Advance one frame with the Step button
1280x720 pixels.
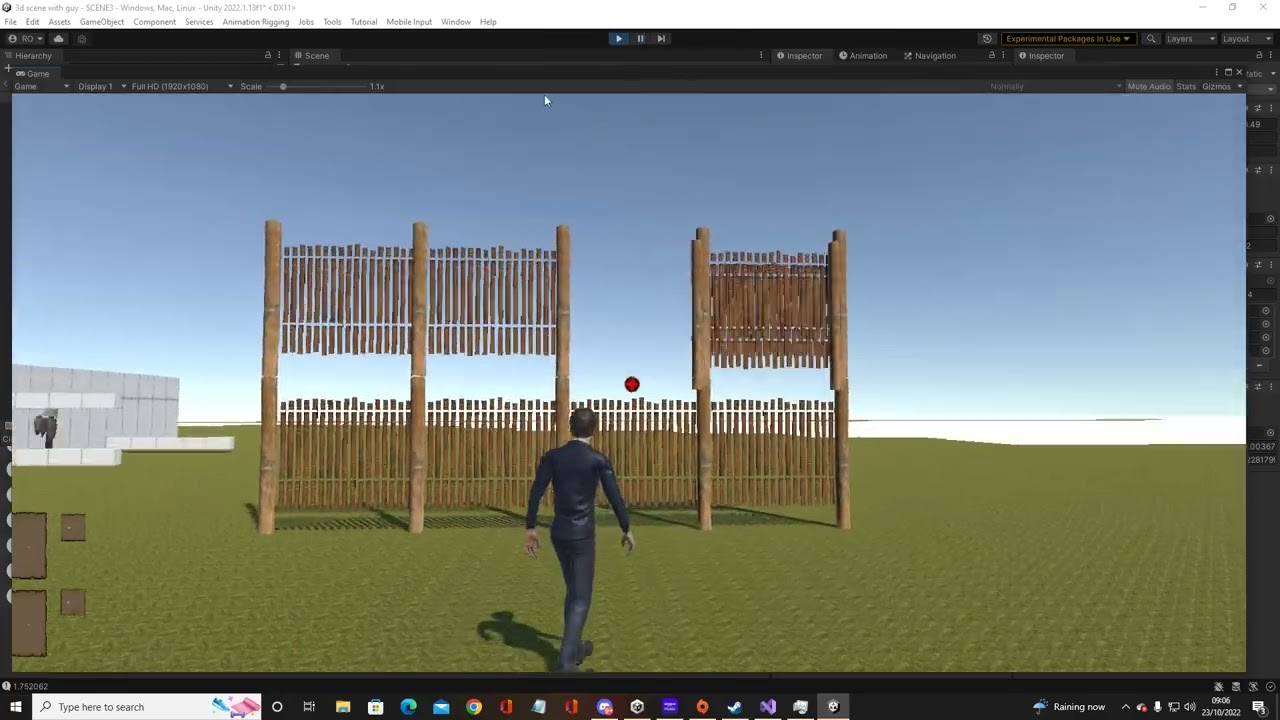[x=661, y=39]
